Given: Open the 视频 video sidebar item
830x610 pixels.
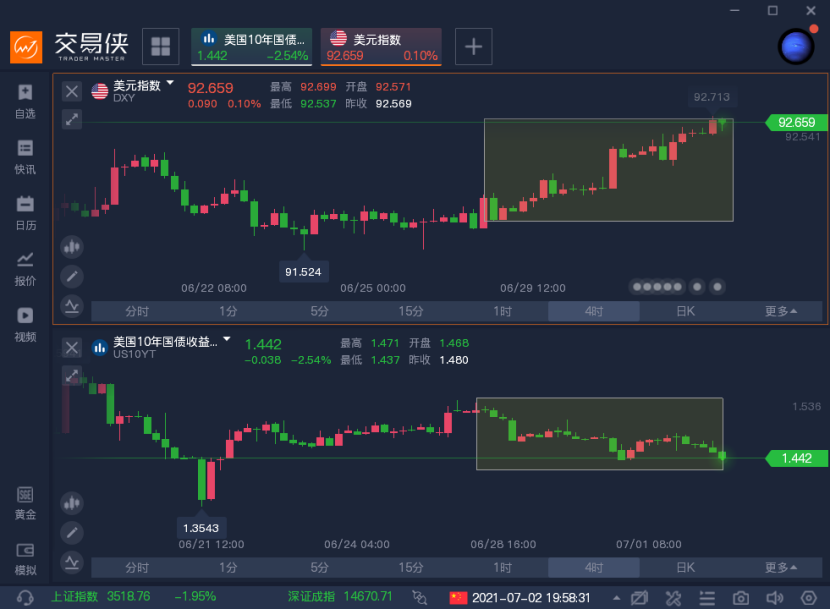Looking at the screenshot, I should pos(25,325).
